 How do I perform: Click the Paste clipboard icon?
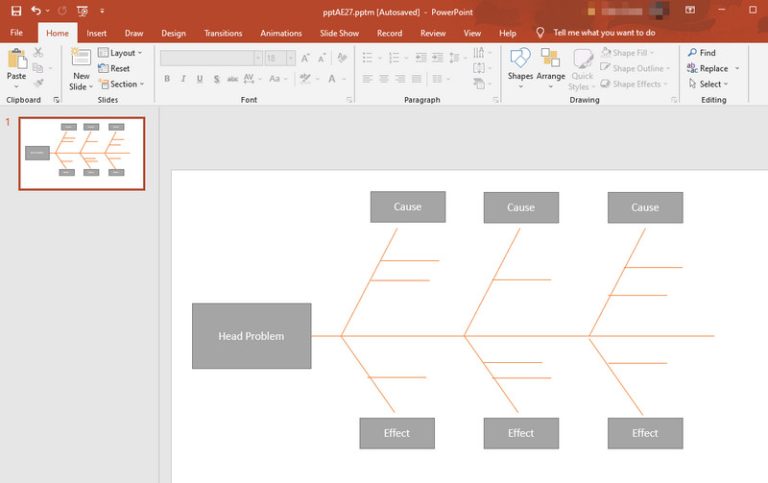(x=17, y=59)
